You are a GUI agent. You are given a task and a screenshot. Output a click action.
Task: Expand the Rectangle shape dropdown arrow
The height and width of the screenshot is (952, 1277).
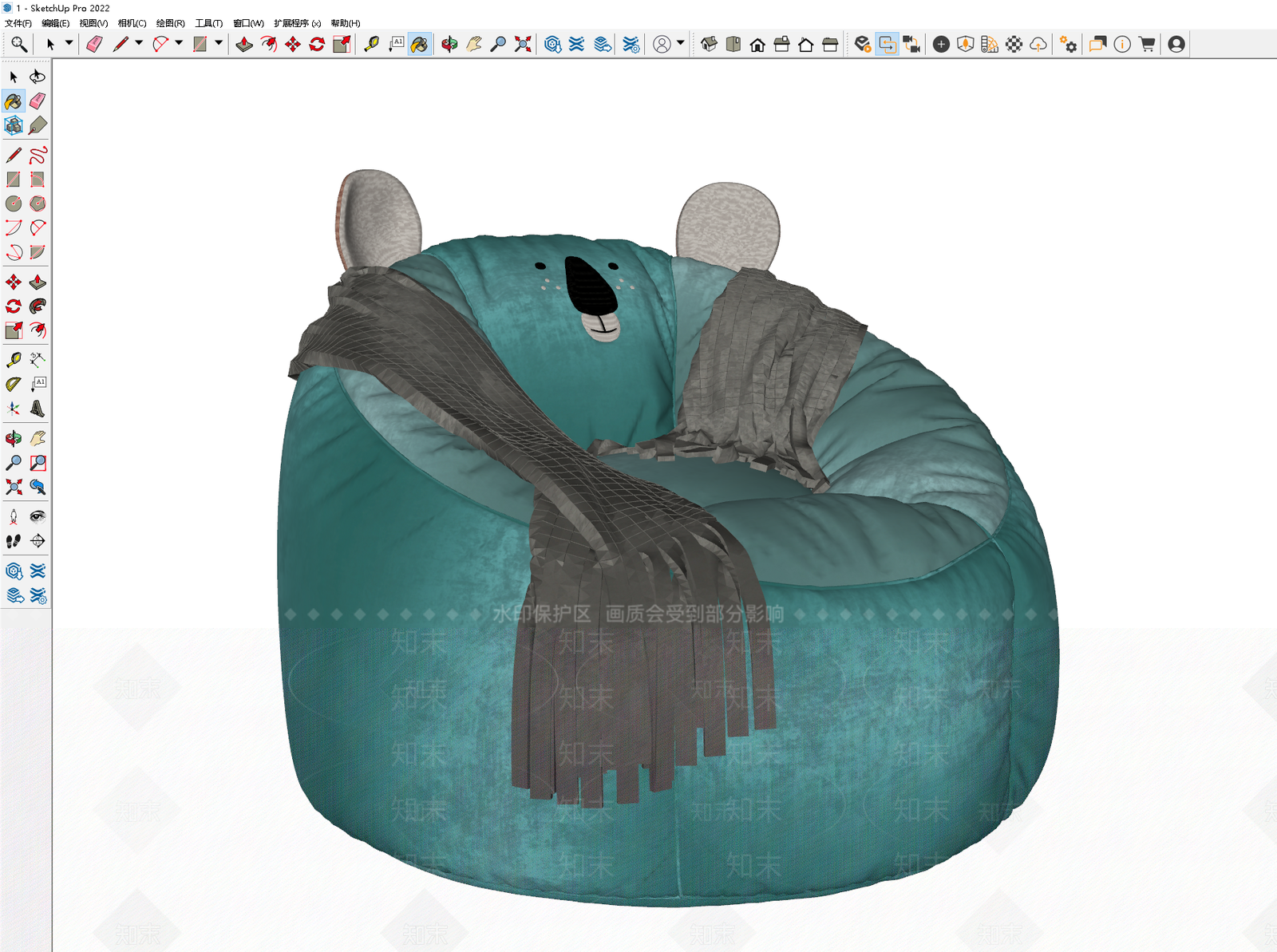pyautogui.click(x=219, y=43)
